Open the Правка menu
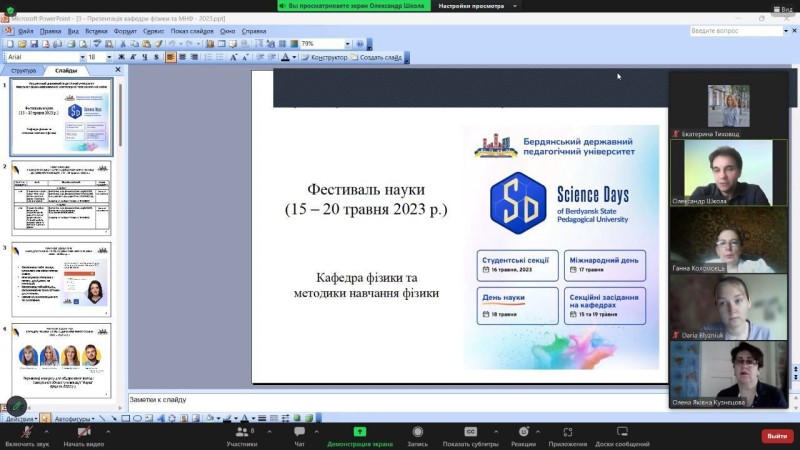This screenshot has height=450, width=800. [51, 31]
